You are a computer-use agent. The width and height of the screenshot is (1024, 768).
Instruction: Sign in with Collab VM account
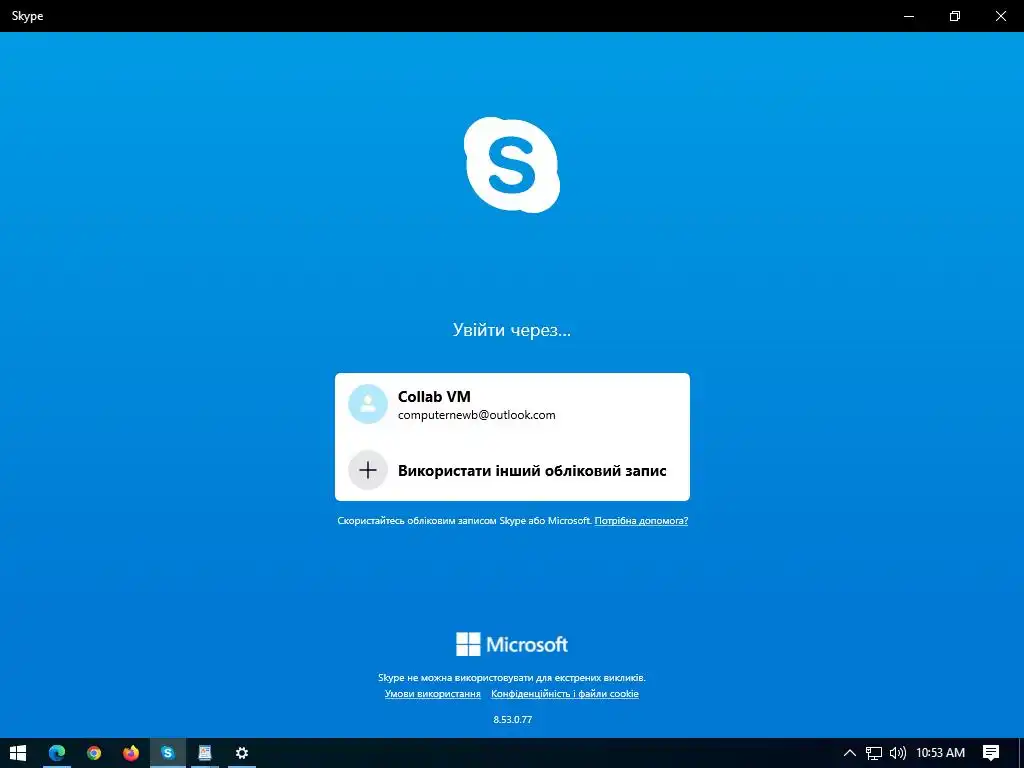512,404
